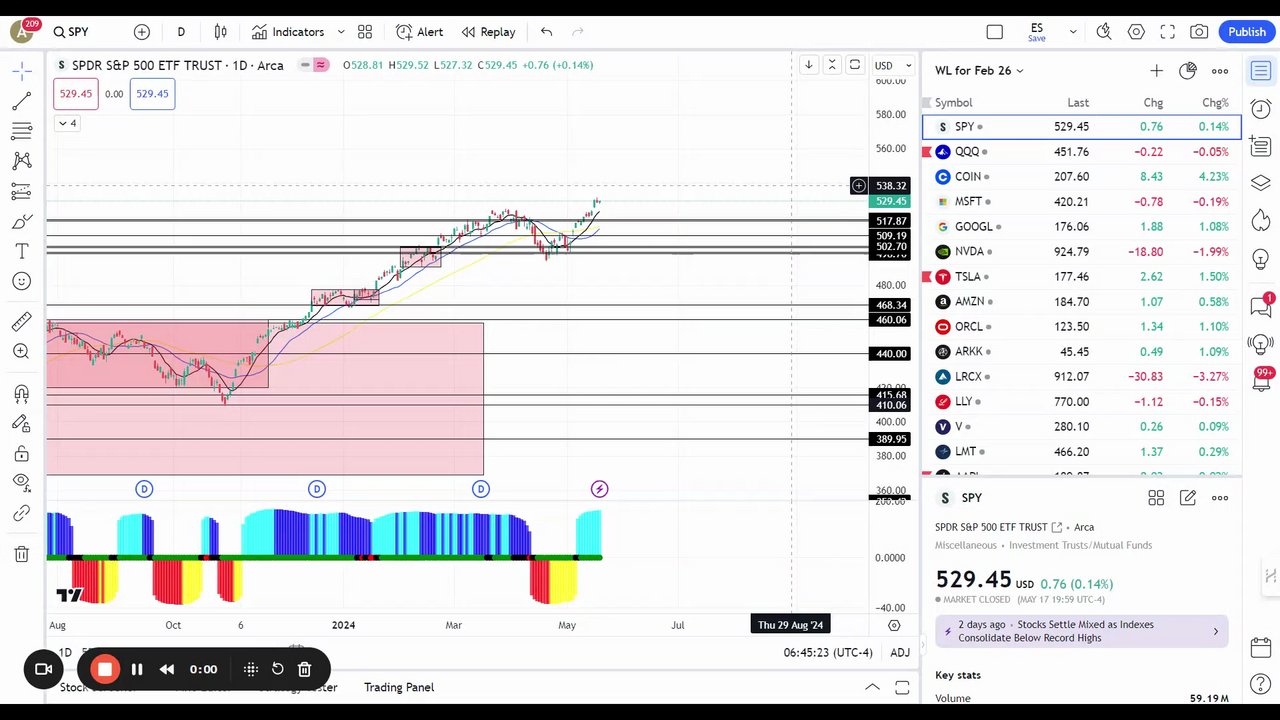The image size is (1280, 720).
Task: Select the NVDA row in watchlist
Action: click(1081, 252)
